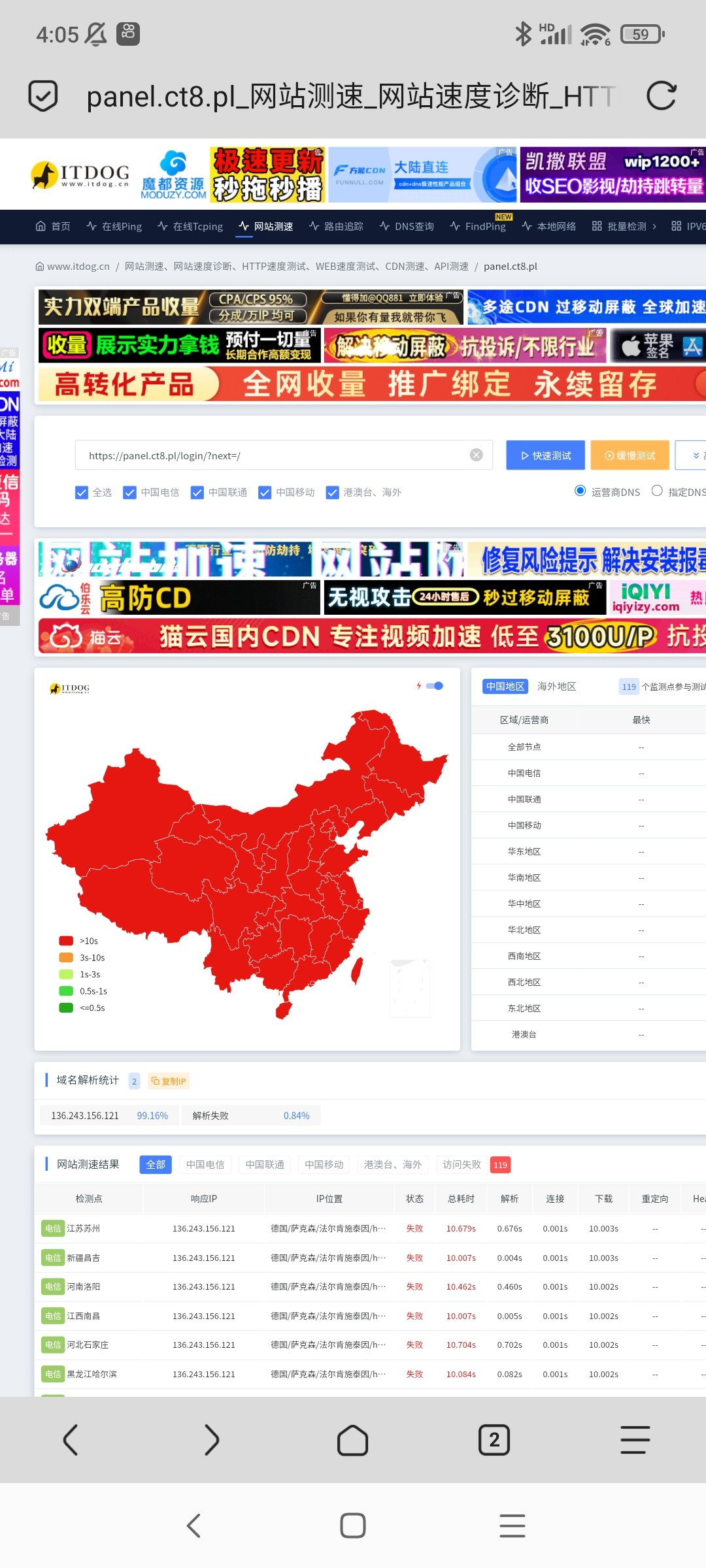This screenshot has width=706, height=1568.
Task: Tap Android system back button
Action: click(193, 1526)
